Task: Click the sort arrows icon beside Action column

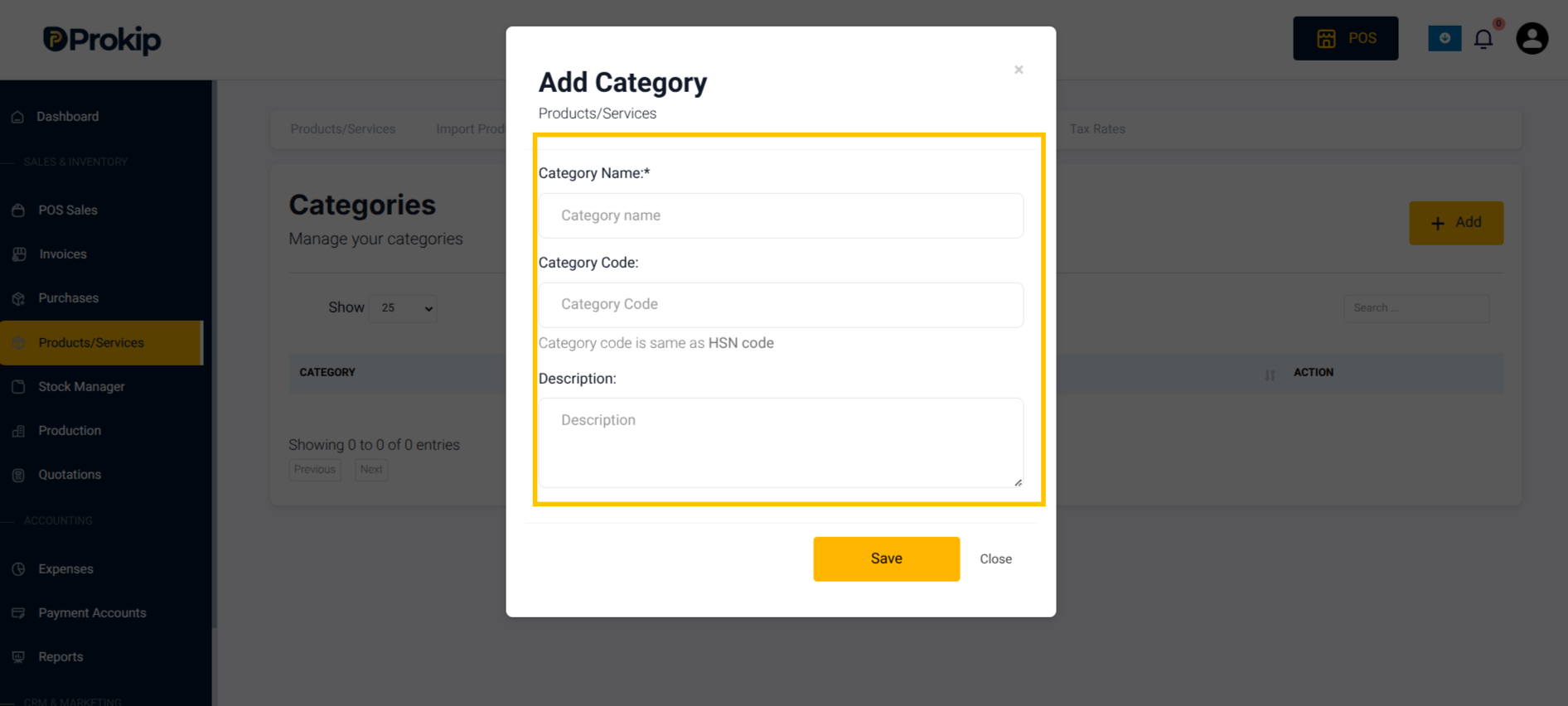Action: 1270,375
